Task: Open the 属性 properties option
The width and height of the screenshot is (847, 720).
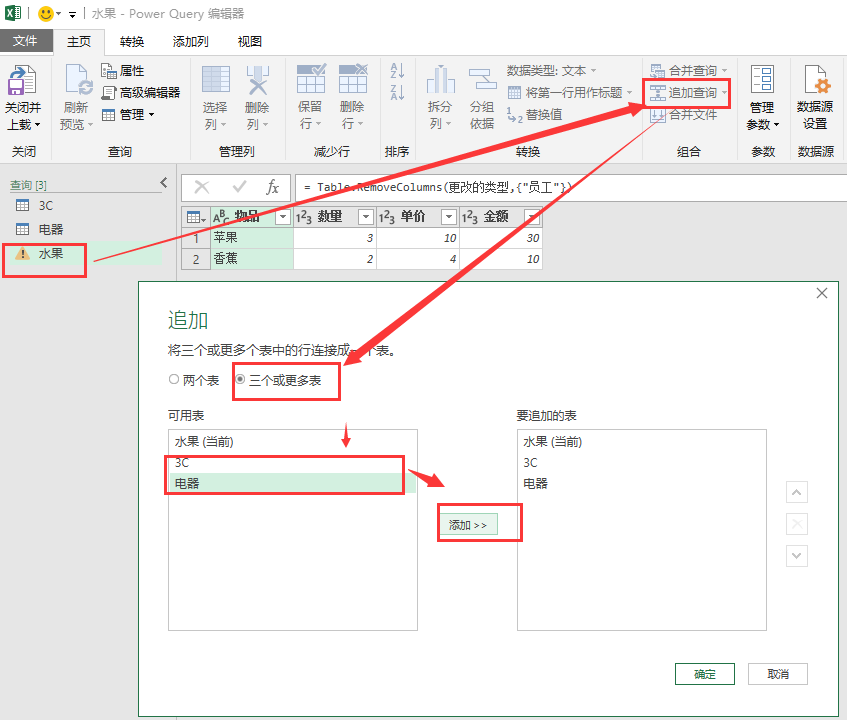Action: coord(123,71)
